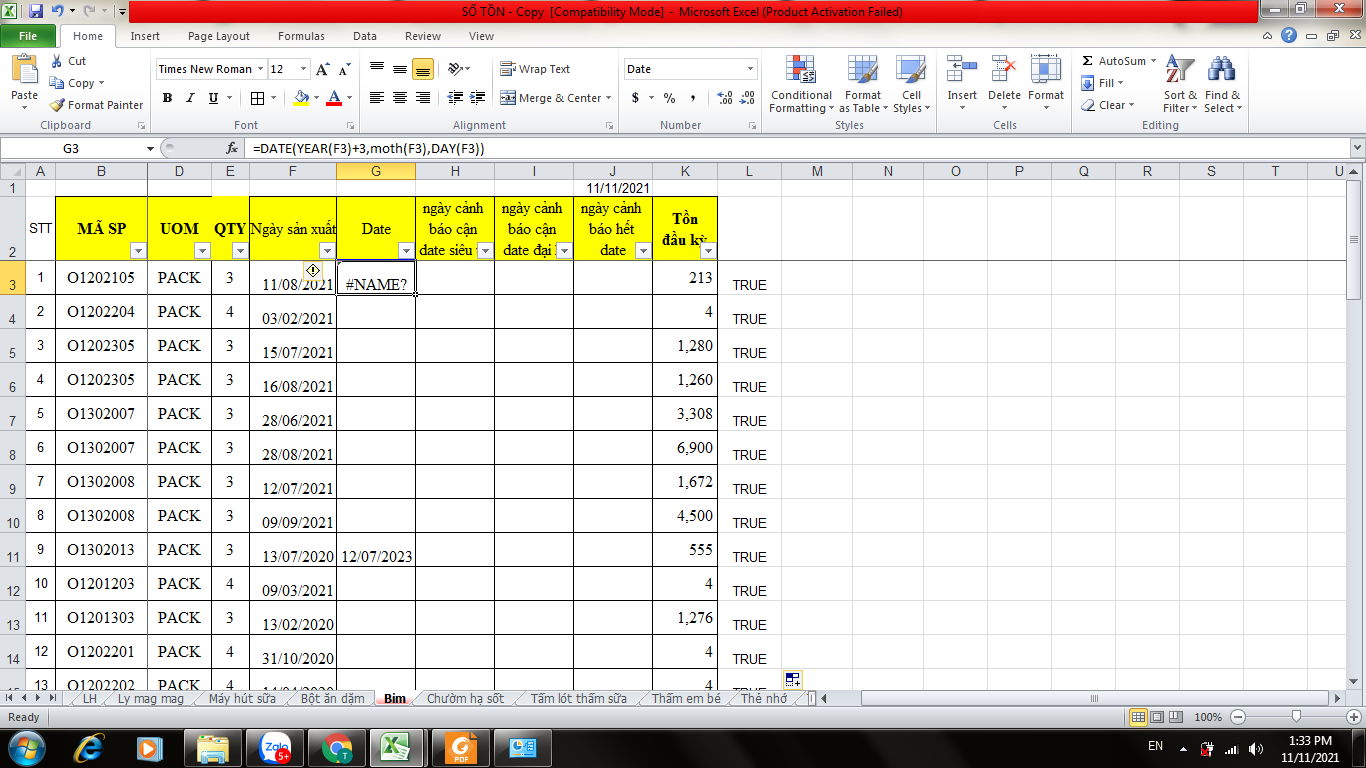1366x768 pixels.
Task: Toggle Wrap Text
Action: (x=535, y=69)
